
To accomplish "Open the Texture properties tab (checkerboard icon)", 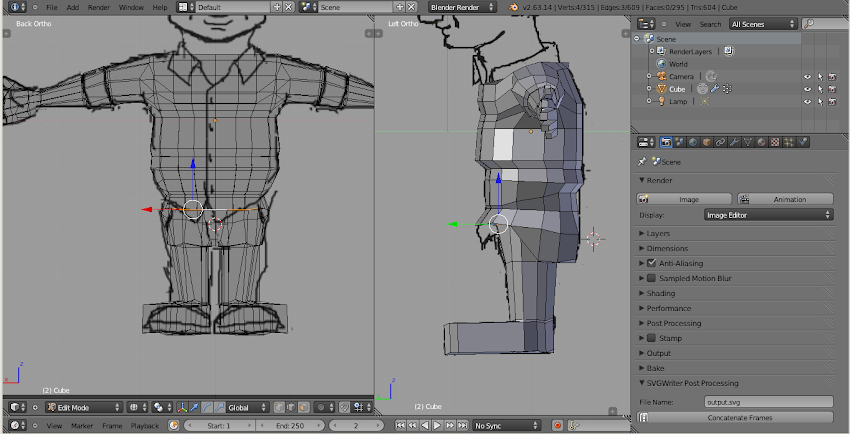I will pyautogui.click(x=775, y=142).
